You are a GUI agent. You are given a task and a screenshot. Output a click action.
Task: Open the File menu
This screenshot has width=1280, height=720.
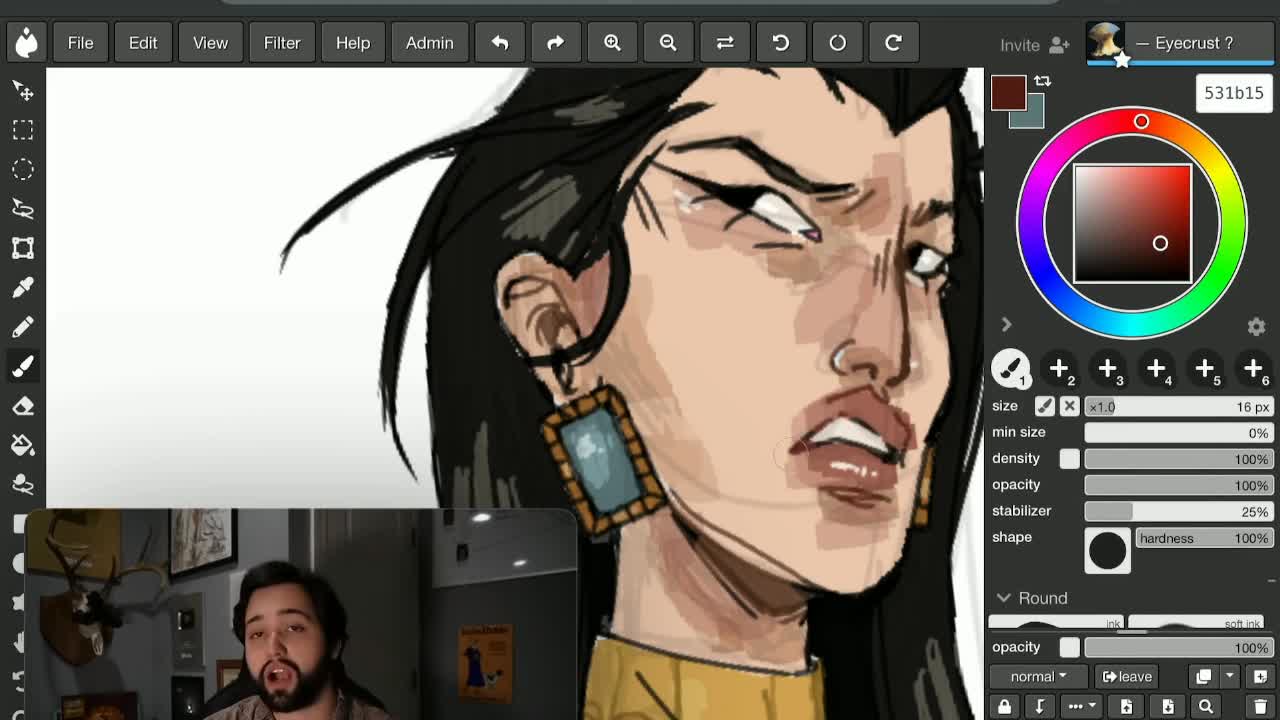[x=80, y=43]
